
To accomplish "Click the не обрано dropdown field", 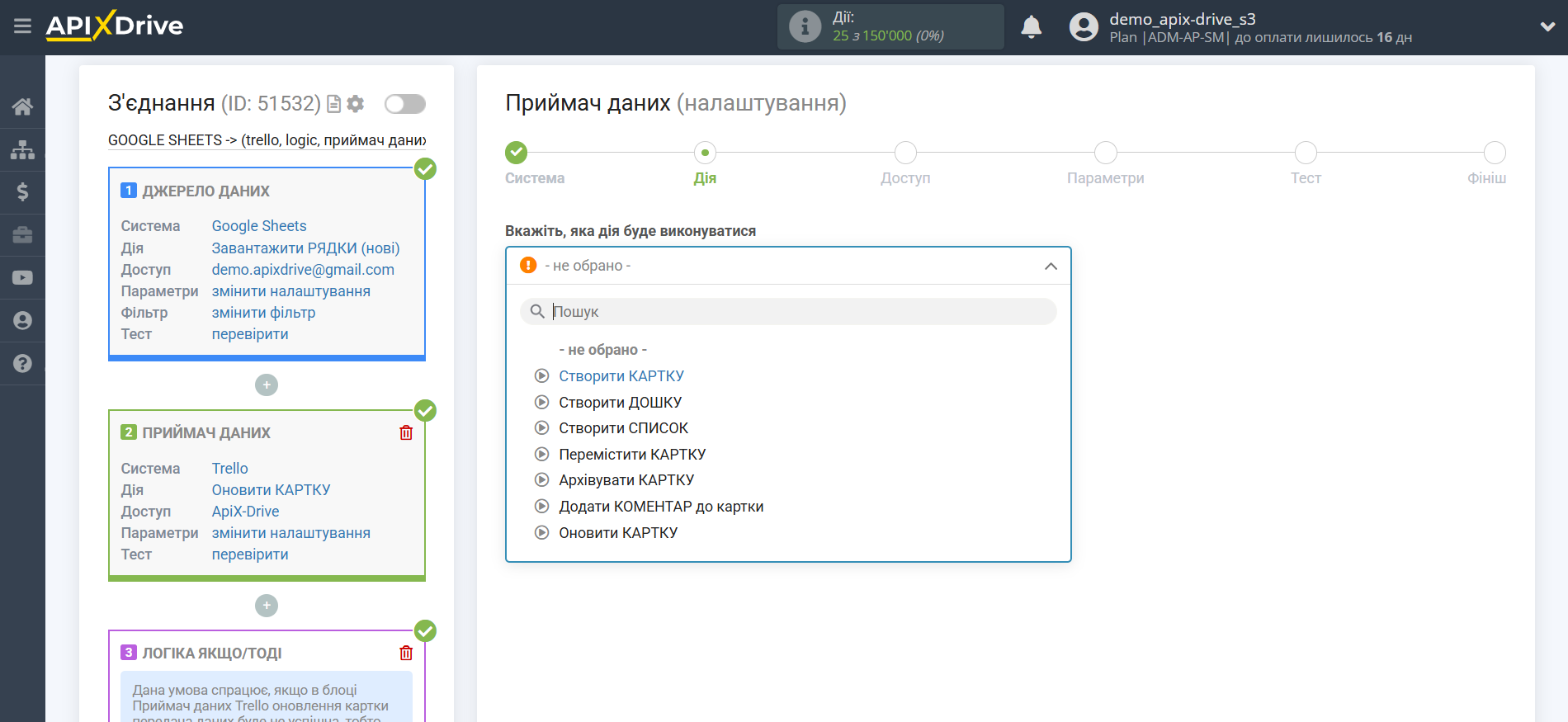I will [x=788, y=266].
